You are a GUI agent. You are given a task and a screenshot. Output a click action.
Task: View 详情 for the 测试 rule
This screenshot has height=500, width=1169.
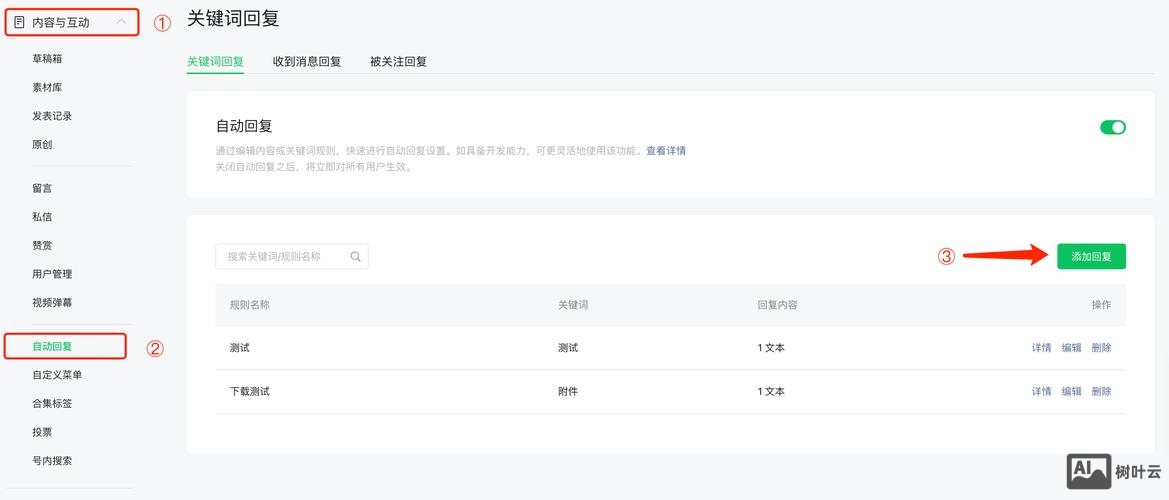(x=1042, y=348)
